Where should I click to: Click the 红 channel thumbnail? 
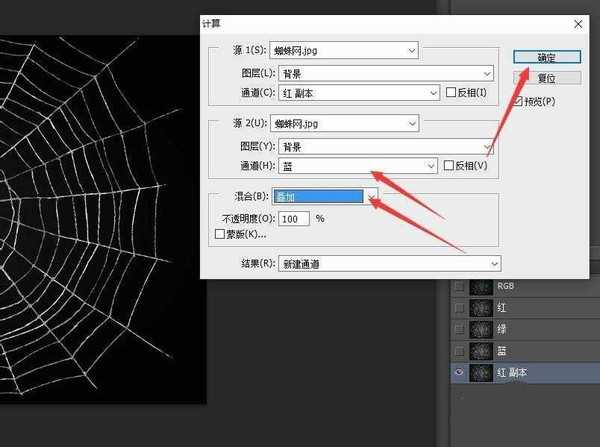point(482,308)
